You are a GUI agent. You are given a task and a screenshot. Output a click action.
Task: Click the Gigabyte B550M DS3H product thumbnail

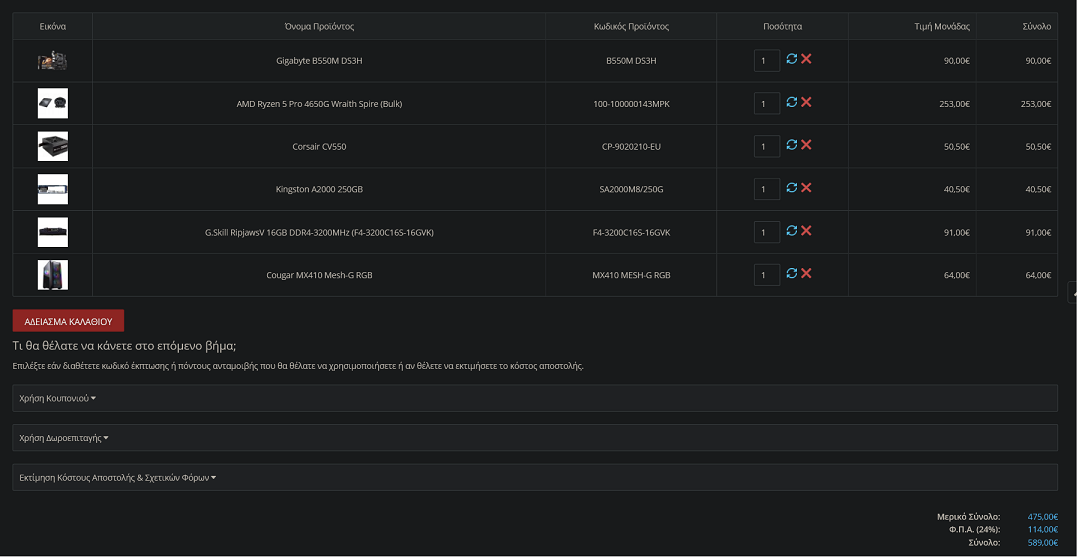[52, 61]
